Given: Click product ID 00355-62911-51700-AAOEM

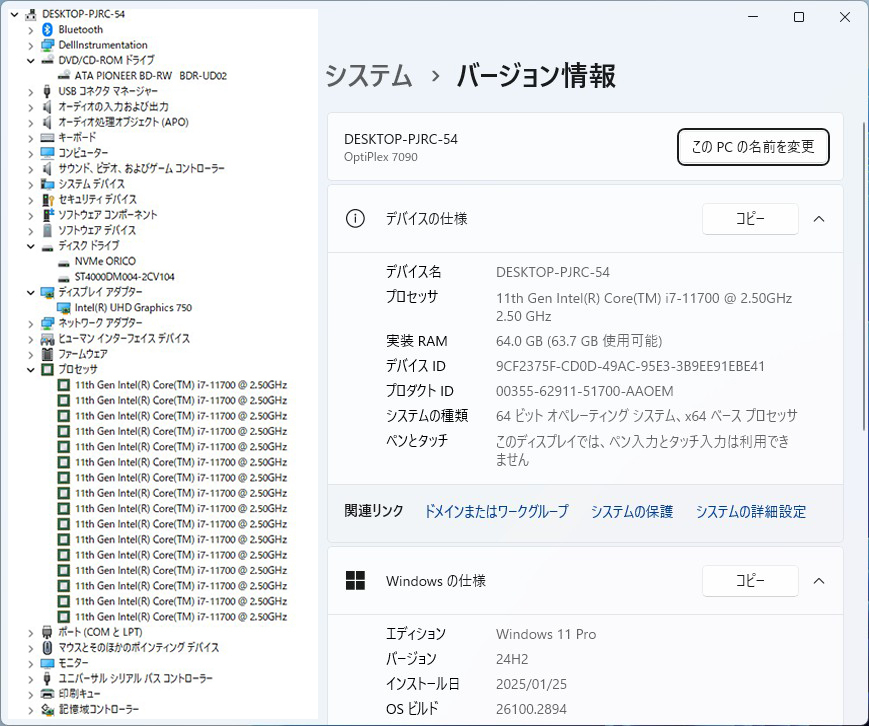Looking at the screenshot, I should (x=585, y=391).
